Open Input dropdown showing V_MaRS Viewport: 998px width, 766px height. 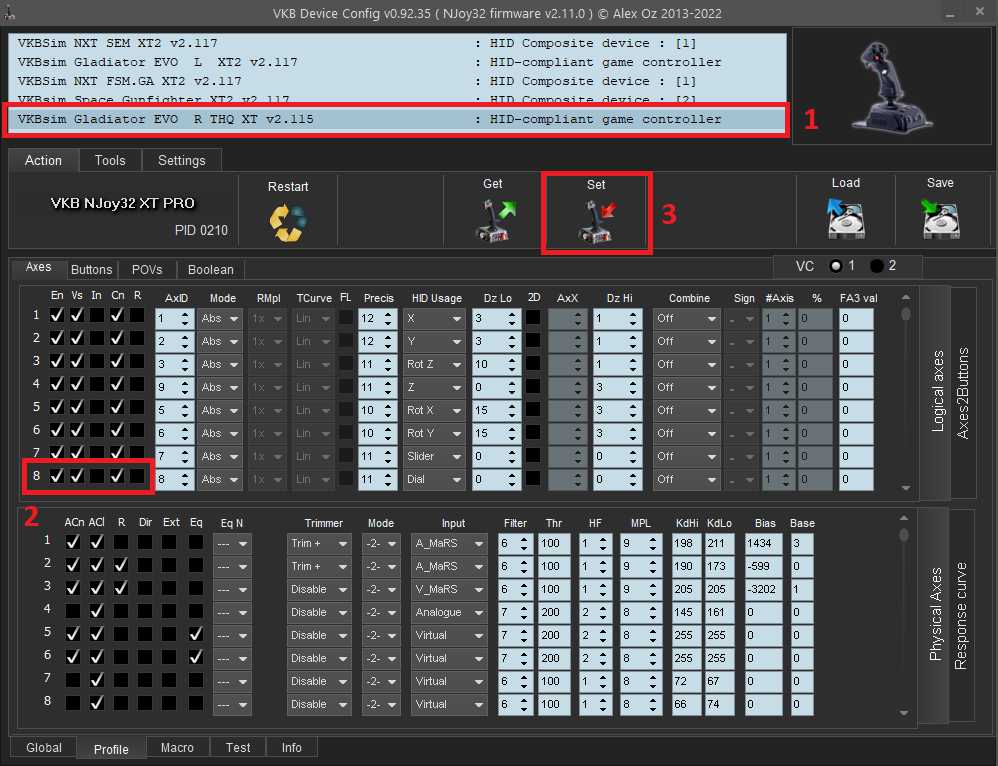click(449, 589)
